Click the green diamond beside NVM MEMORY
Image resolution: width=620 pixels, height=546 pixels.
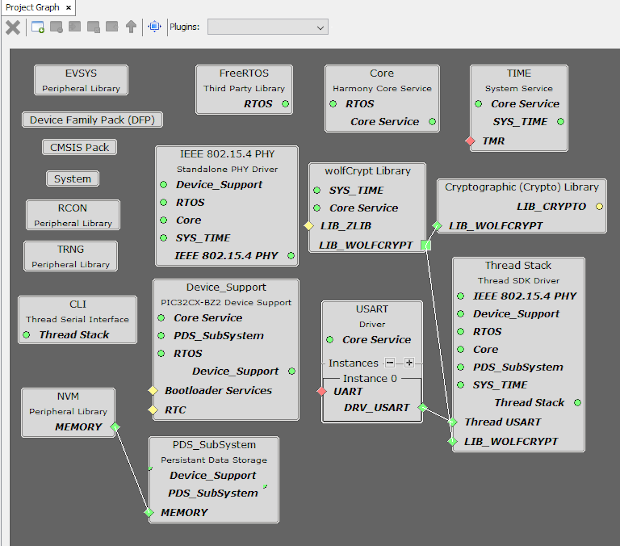click(115, 427)
